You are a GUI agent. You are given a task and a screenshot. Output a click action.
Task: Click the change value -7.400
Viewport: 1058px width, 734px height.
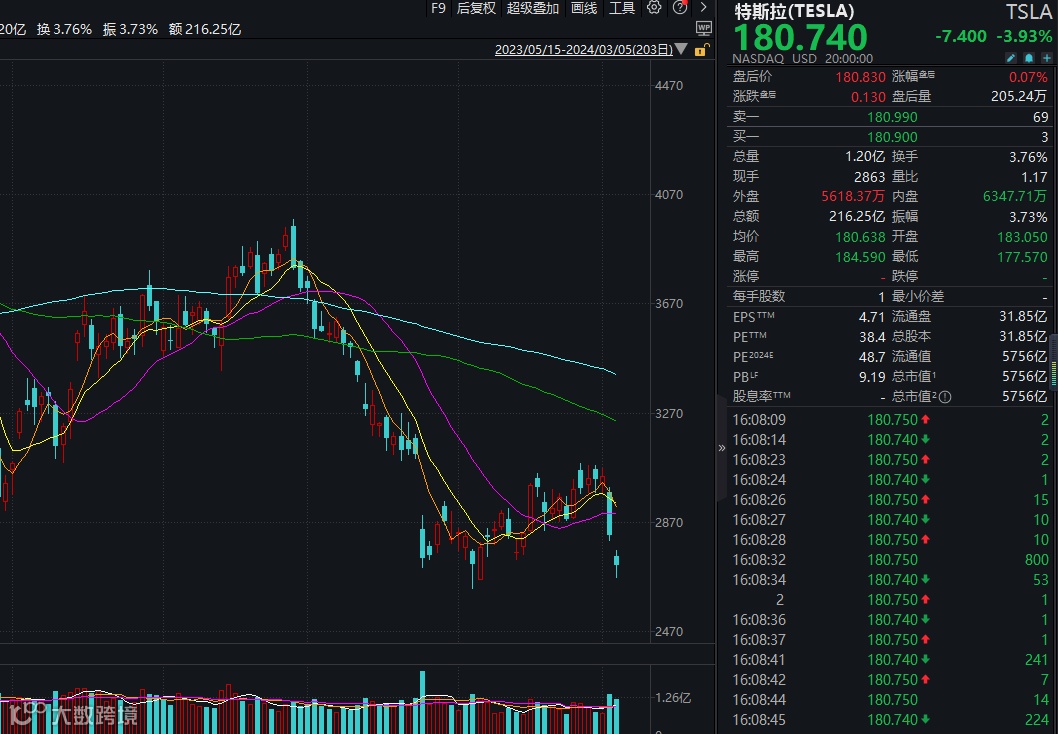(961, 36)
